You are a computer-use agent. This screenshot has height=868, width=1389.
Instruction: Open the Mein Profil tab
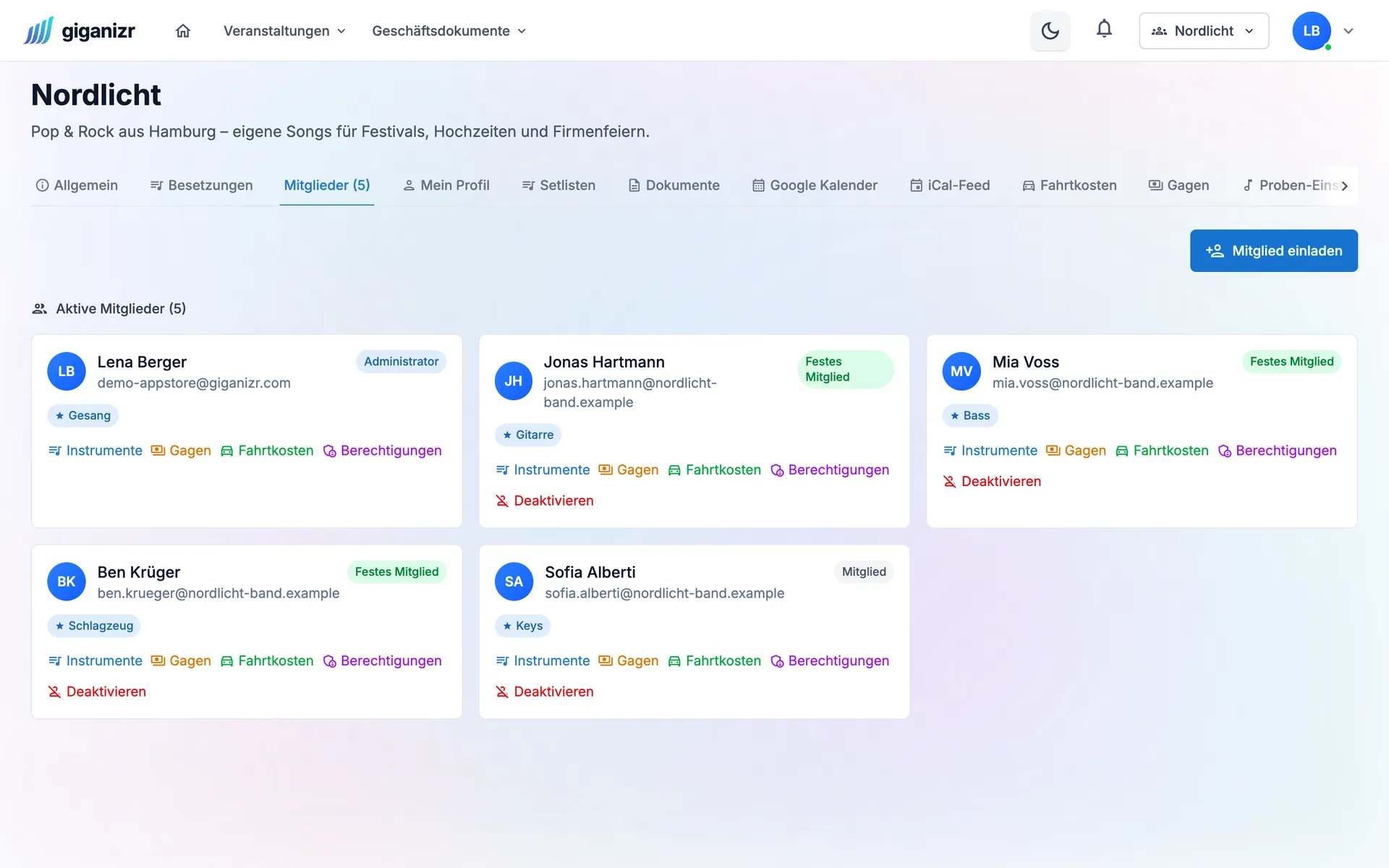tap(446, 185)
